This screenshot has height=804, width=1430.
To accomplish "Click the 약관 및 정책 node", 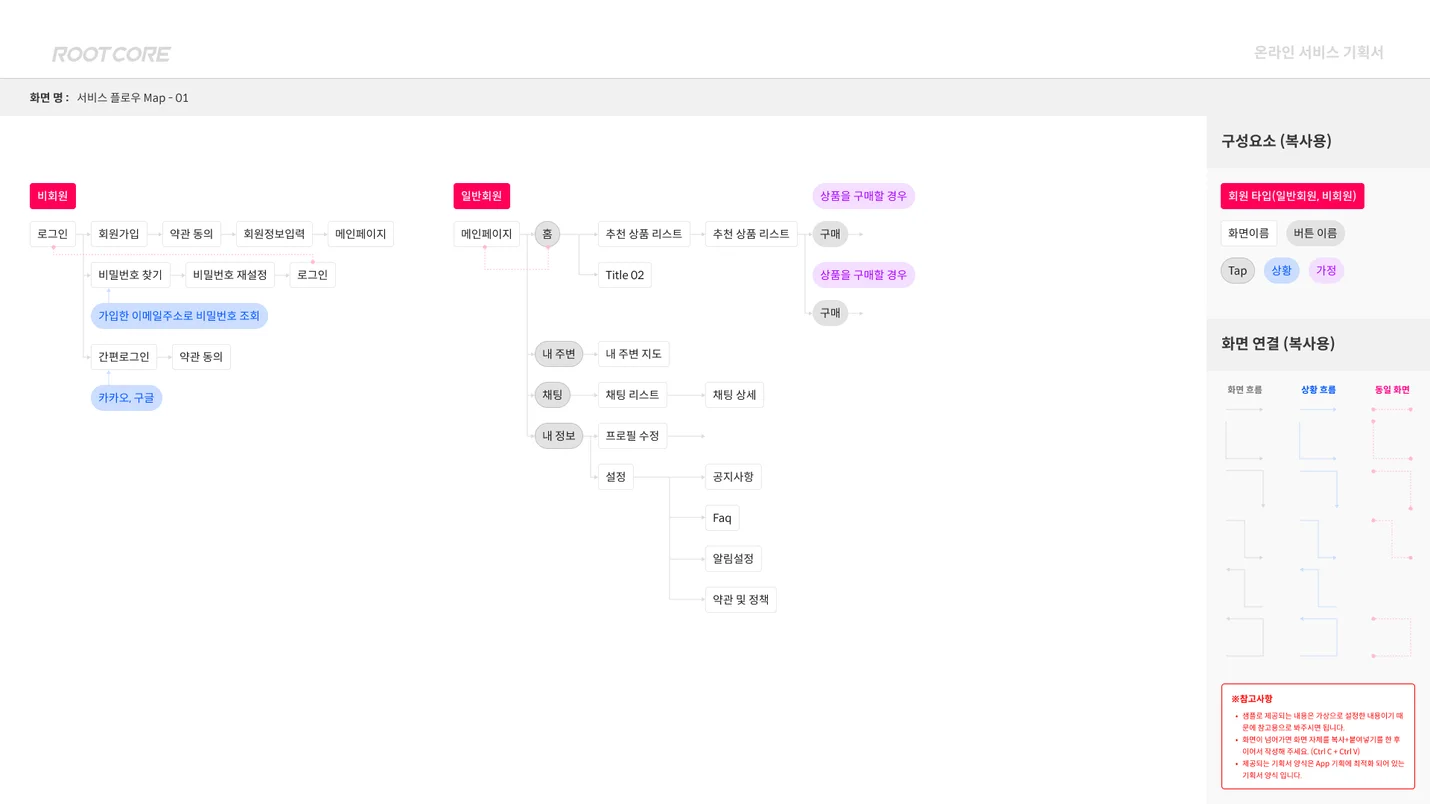I will tap(741, 600).
